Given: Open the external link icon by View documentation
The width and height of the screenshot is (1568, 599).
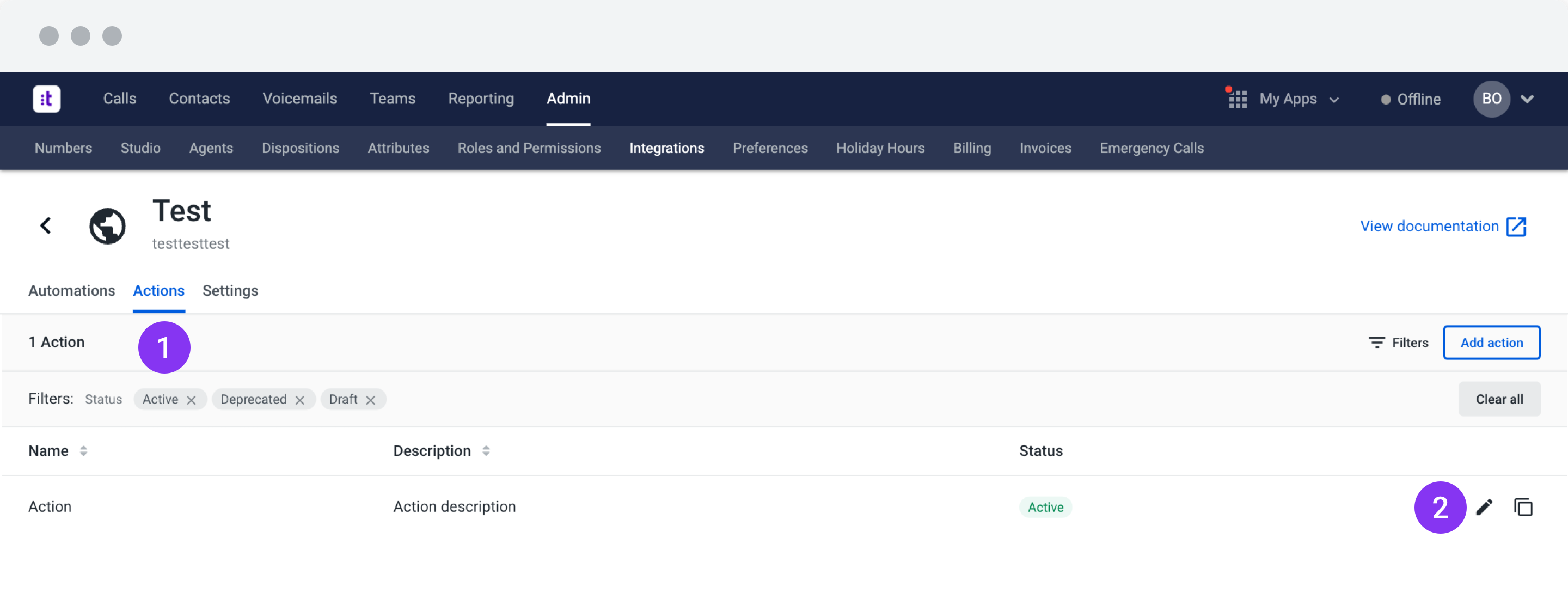Looking at the screenshot, I should (1516, 227).
